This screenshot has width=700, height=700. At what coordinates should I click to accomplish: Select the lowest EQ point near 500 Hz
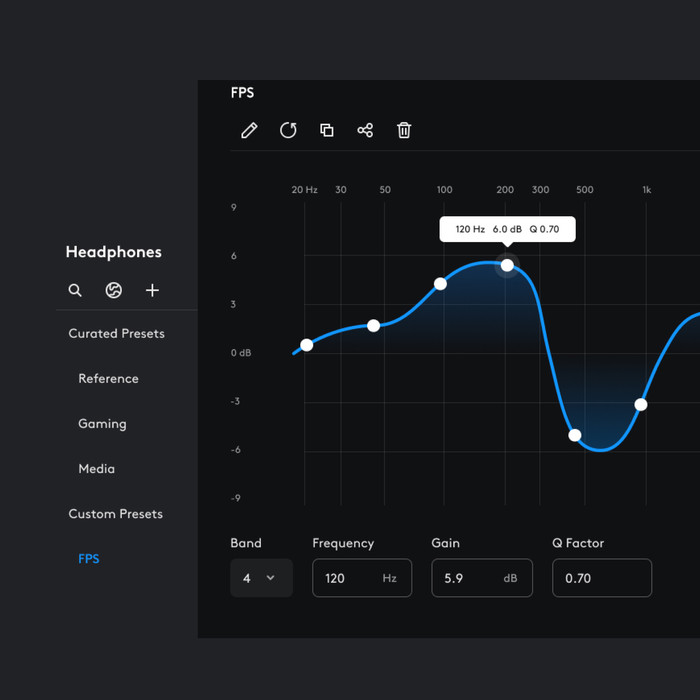pos(575,435)
